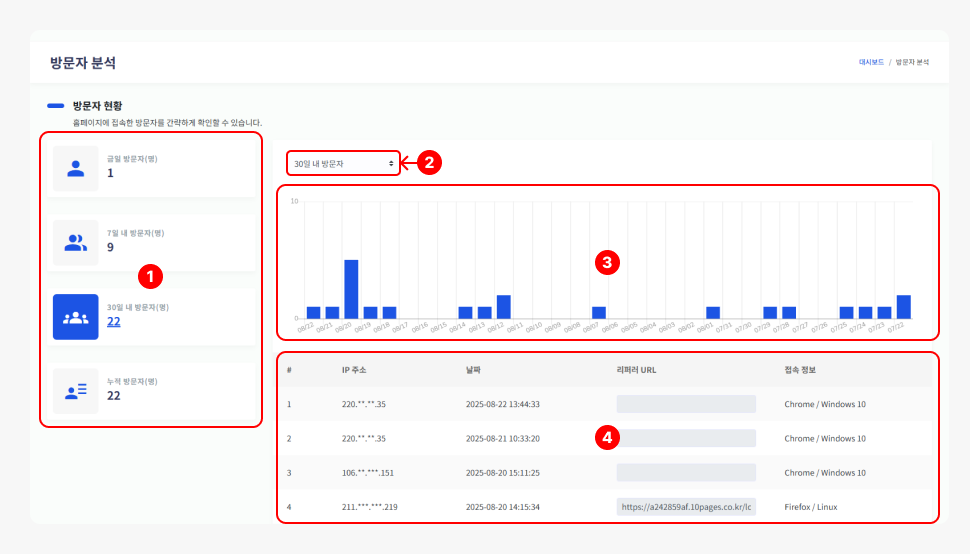Click the chart bar for 08/07
Screen dimensions: 970x554
click(599, 312)
